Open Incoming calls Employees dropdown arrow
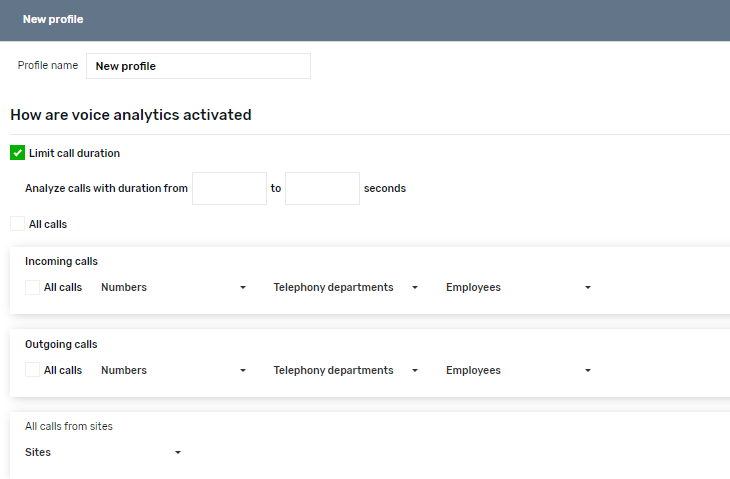Screen dimensions: 730x479 [x=587, y=288]
